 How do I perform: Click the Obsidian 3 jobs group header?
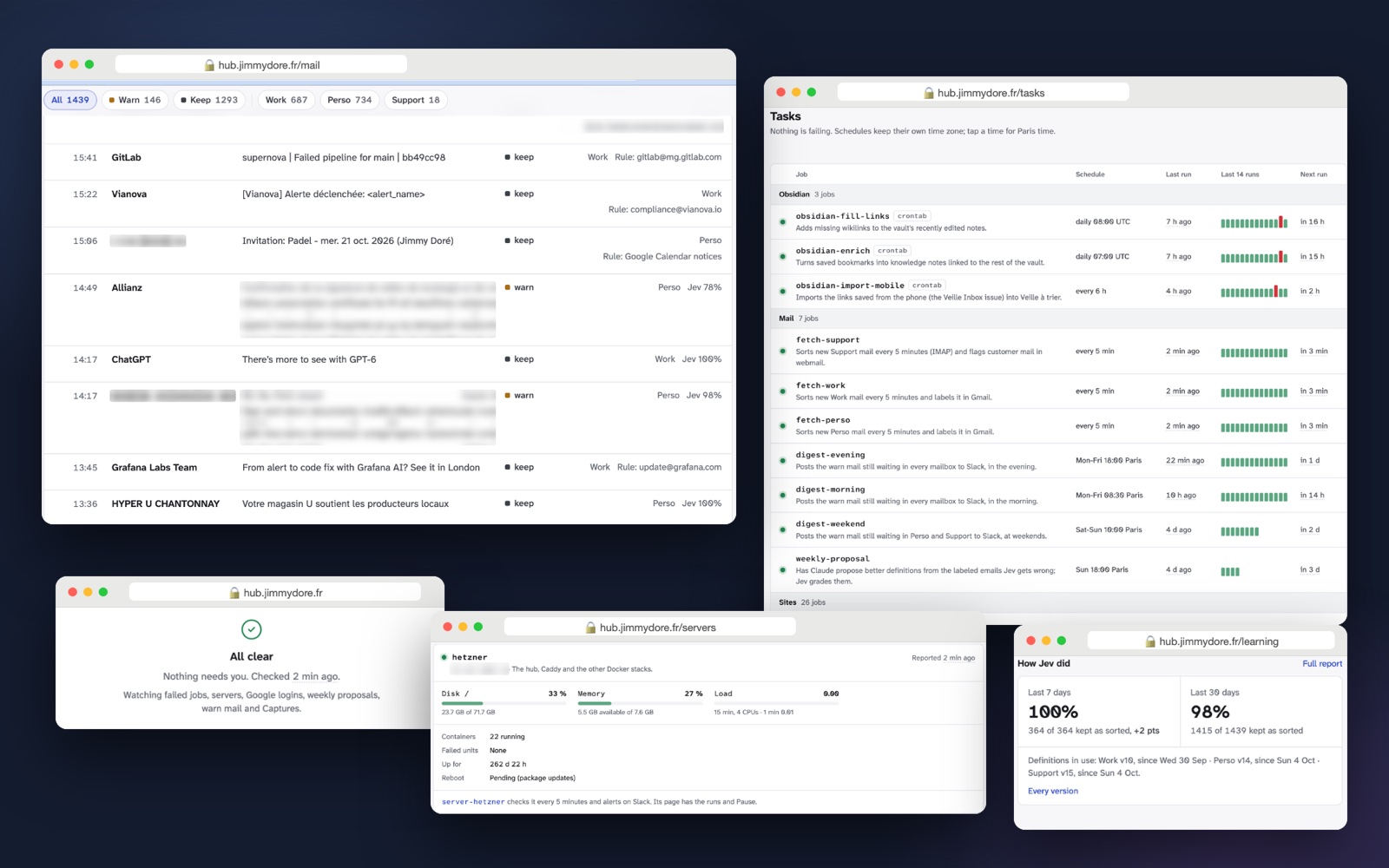pos(1057,194)
